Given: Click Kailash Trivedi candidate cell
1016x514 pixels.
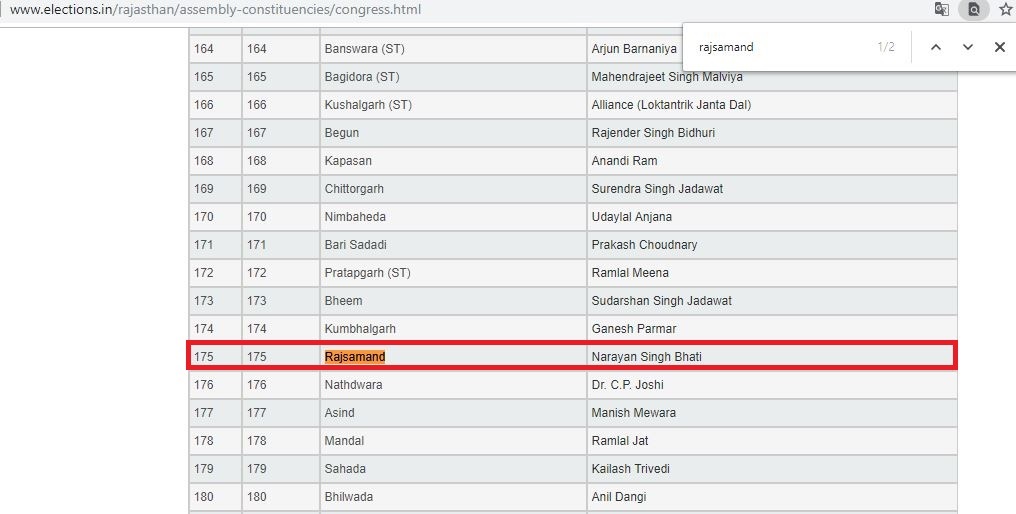Looking at the screenshot, I should coord(631,469).
